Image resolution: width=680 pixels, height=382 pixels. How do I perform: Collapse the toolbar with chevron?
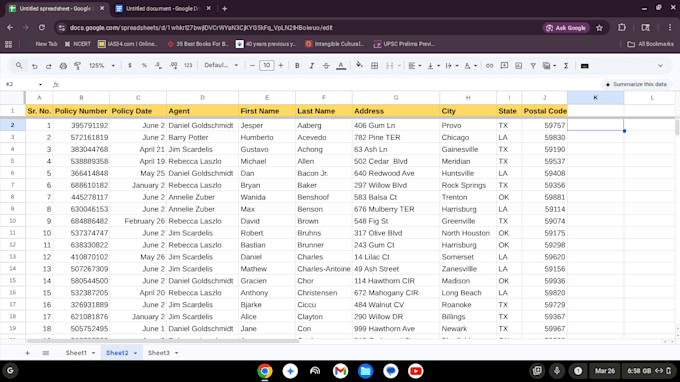point(660,66)
